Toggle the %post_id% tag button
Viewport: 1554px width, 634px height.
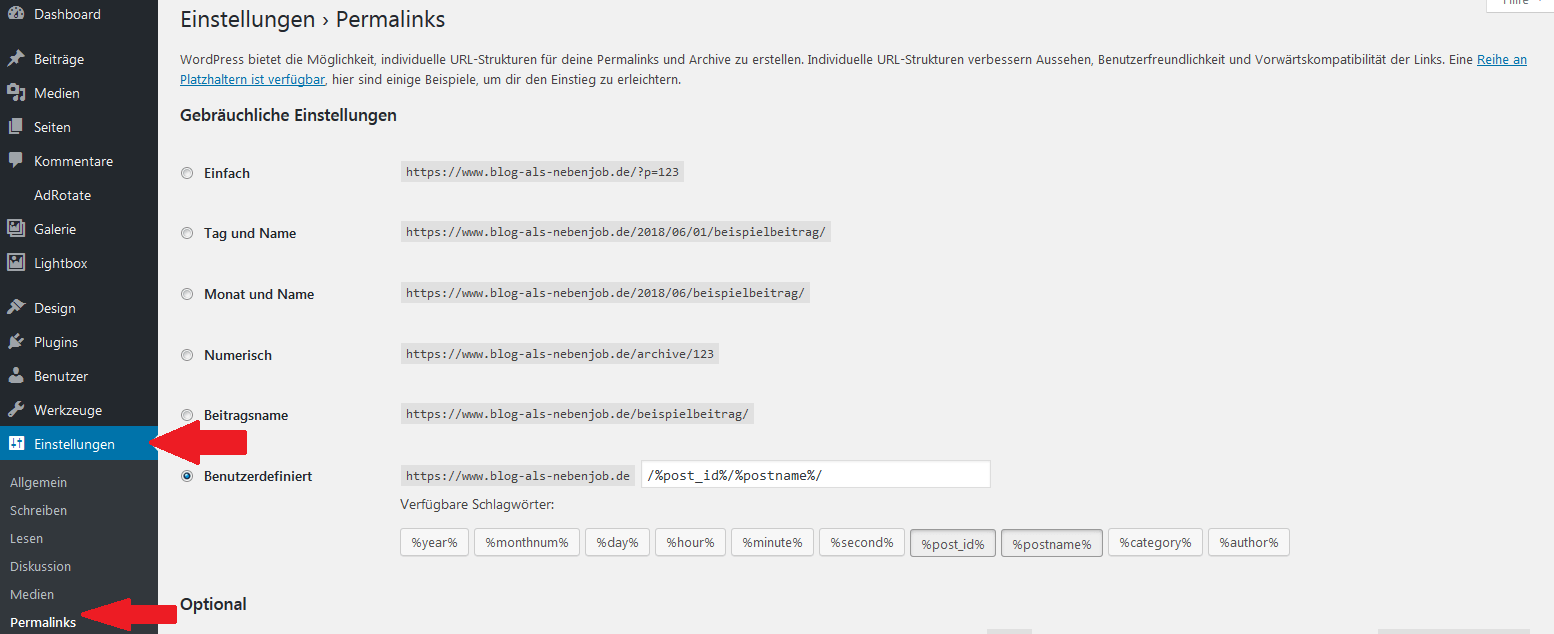coord(953,543)
